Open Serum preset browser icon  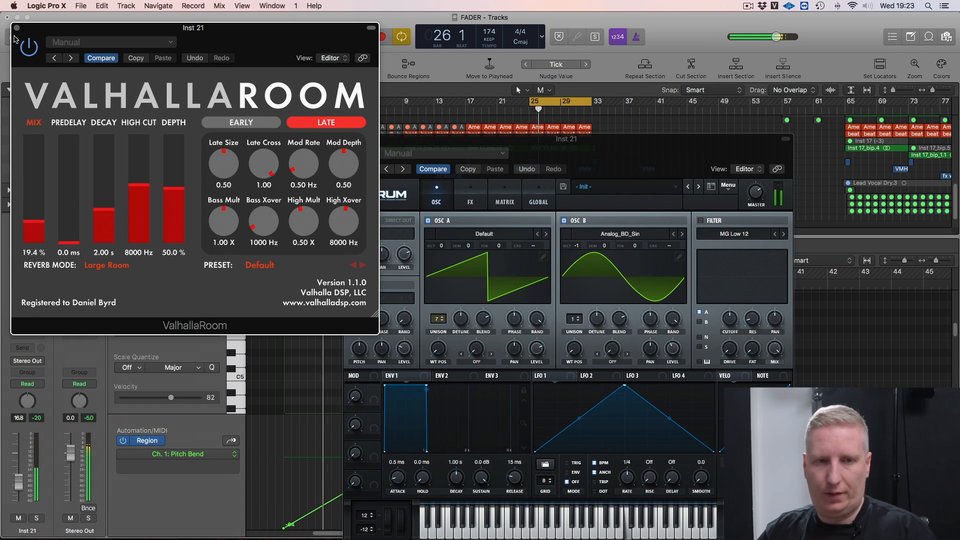click(x=711, y=186)
